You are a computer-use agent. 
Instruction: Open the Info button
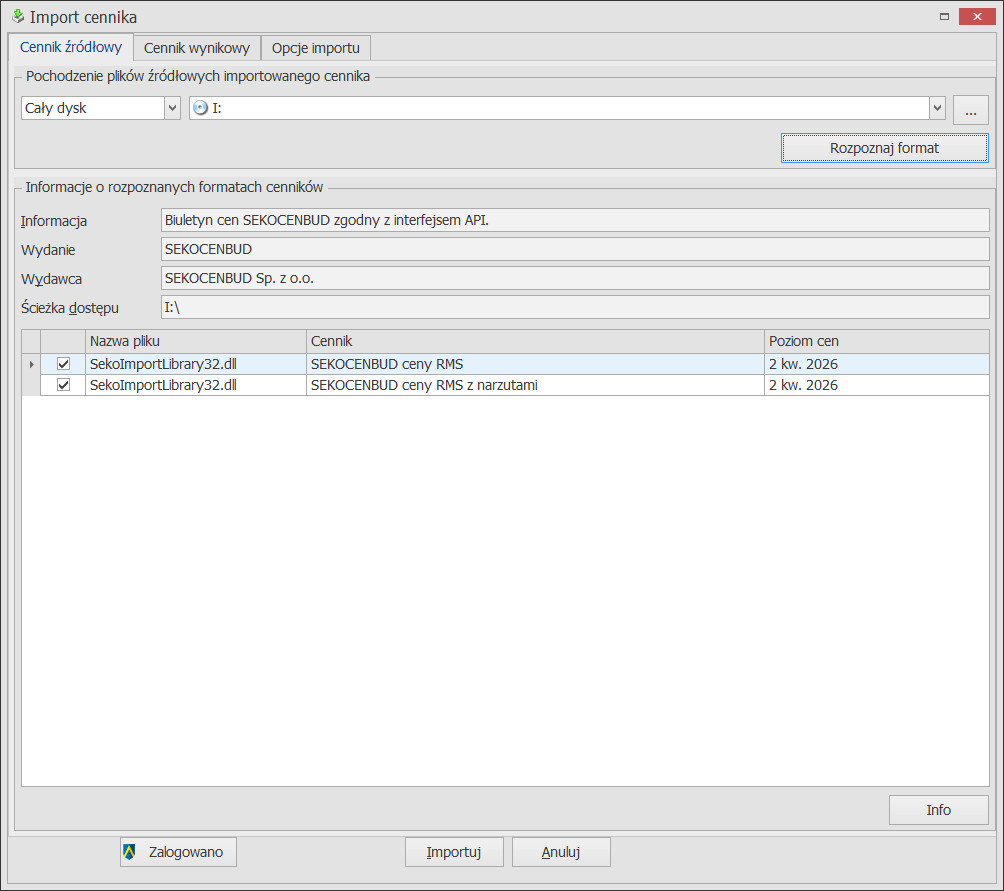click(938, 810)
